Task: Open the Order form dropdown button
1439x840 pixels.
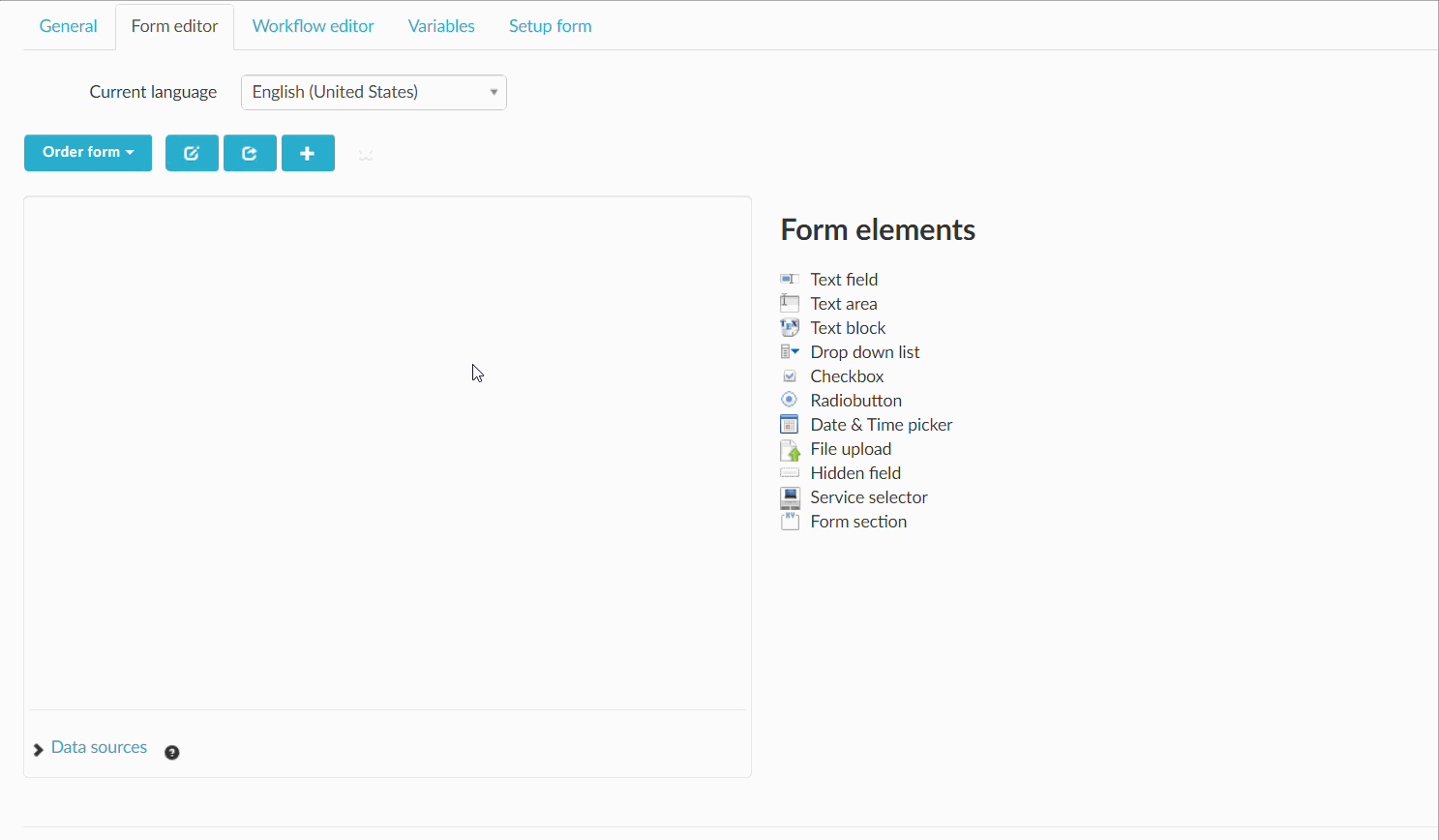Action: [88, 153]
